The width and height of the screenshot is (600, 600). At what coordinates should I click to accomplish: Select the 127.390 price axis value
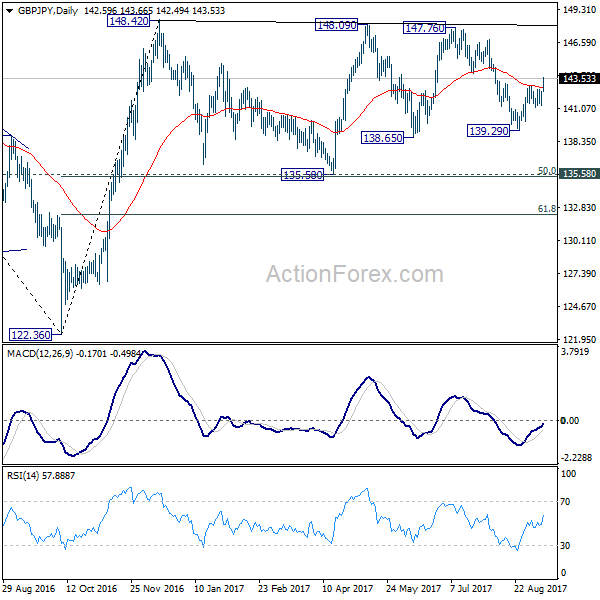click(x=579, y=274)
